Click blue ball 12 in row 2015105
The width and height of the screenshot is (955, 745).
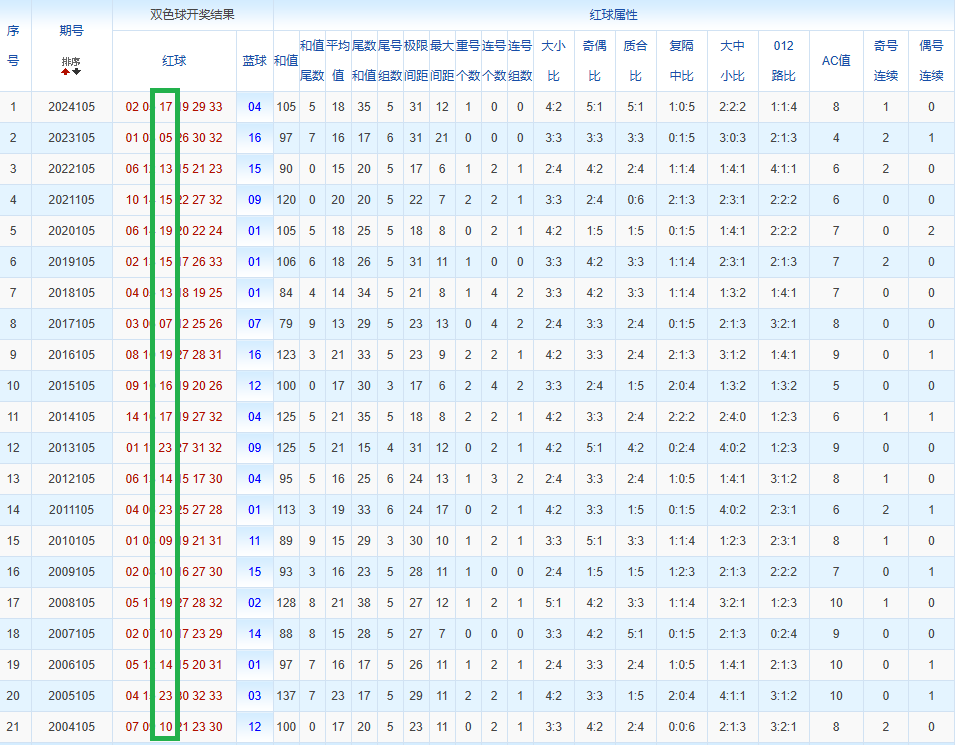pyautogui.click(x=255, y=386)
